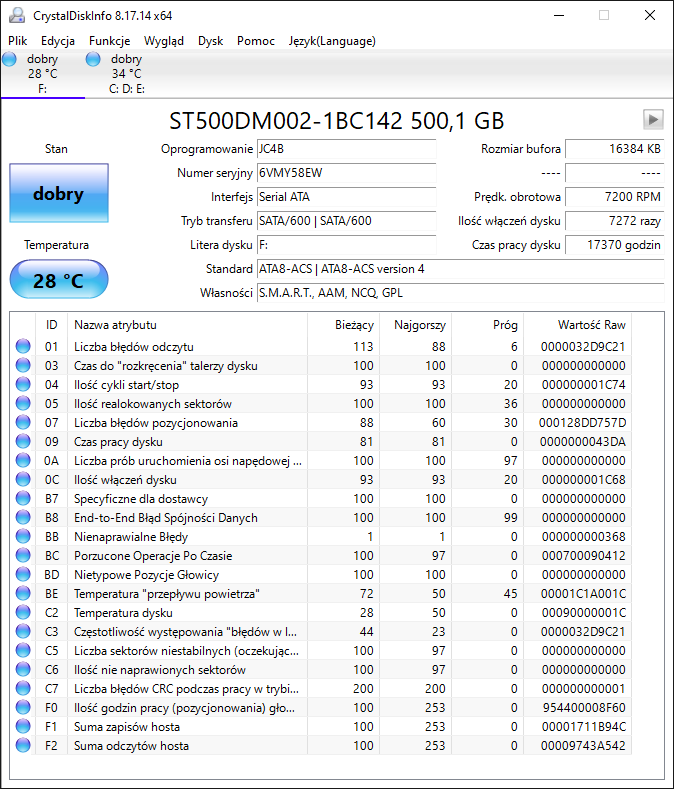
Task: Click the 28 °C temperature button
Action: pyautogui.click(x=59, y=280)
